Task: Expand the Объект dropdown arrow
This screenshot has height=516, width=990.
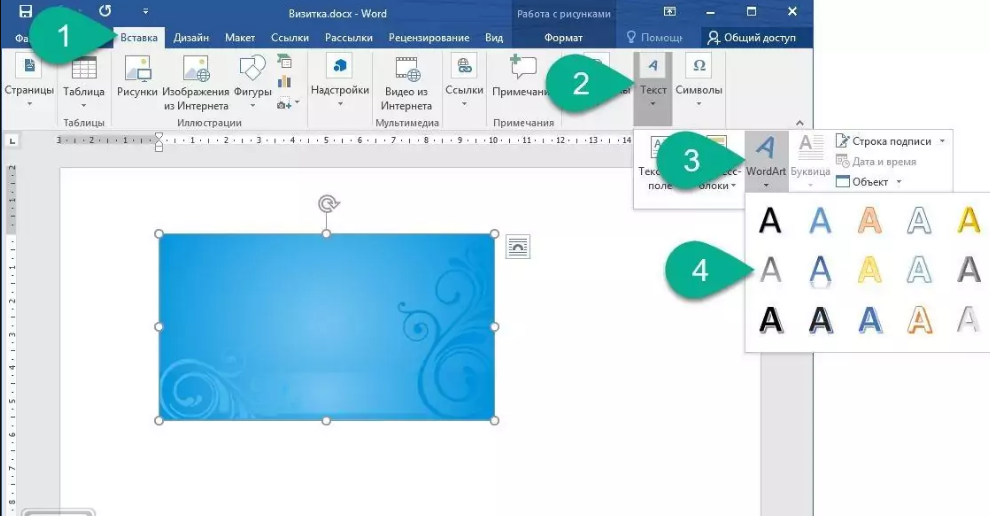Action: click(899, 182)
